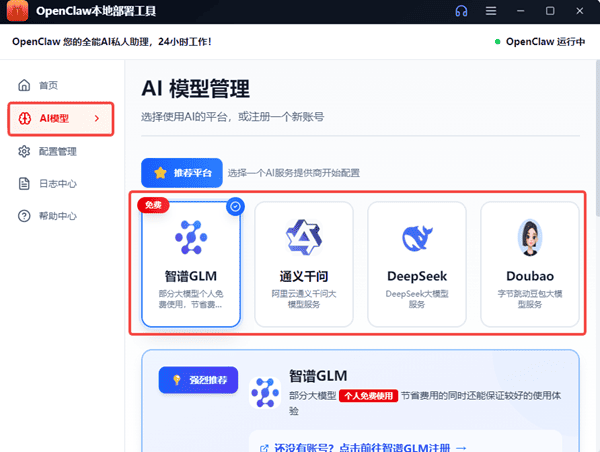Click the red 免费 badge on 智谱GLM

click(x=153, y=205)
